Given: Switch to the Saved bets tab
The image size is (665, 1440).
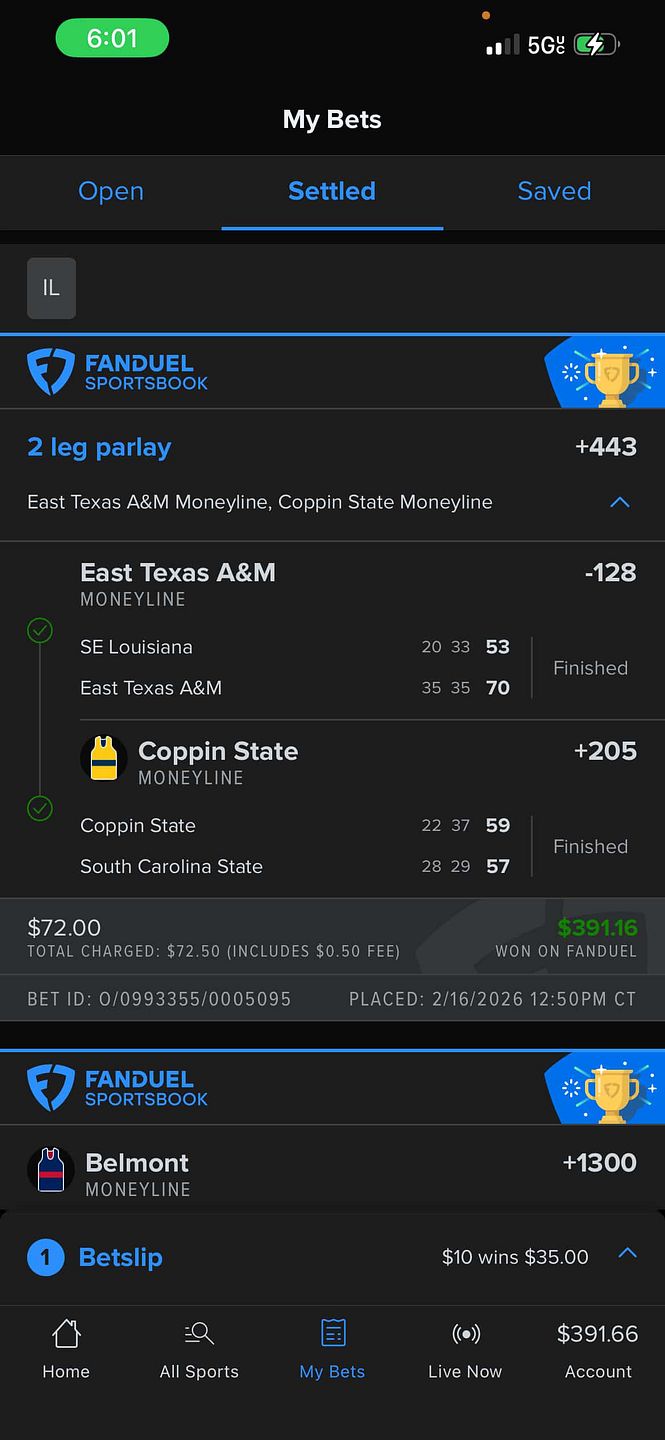Looking at the screenshot, I should pos(554,191).
